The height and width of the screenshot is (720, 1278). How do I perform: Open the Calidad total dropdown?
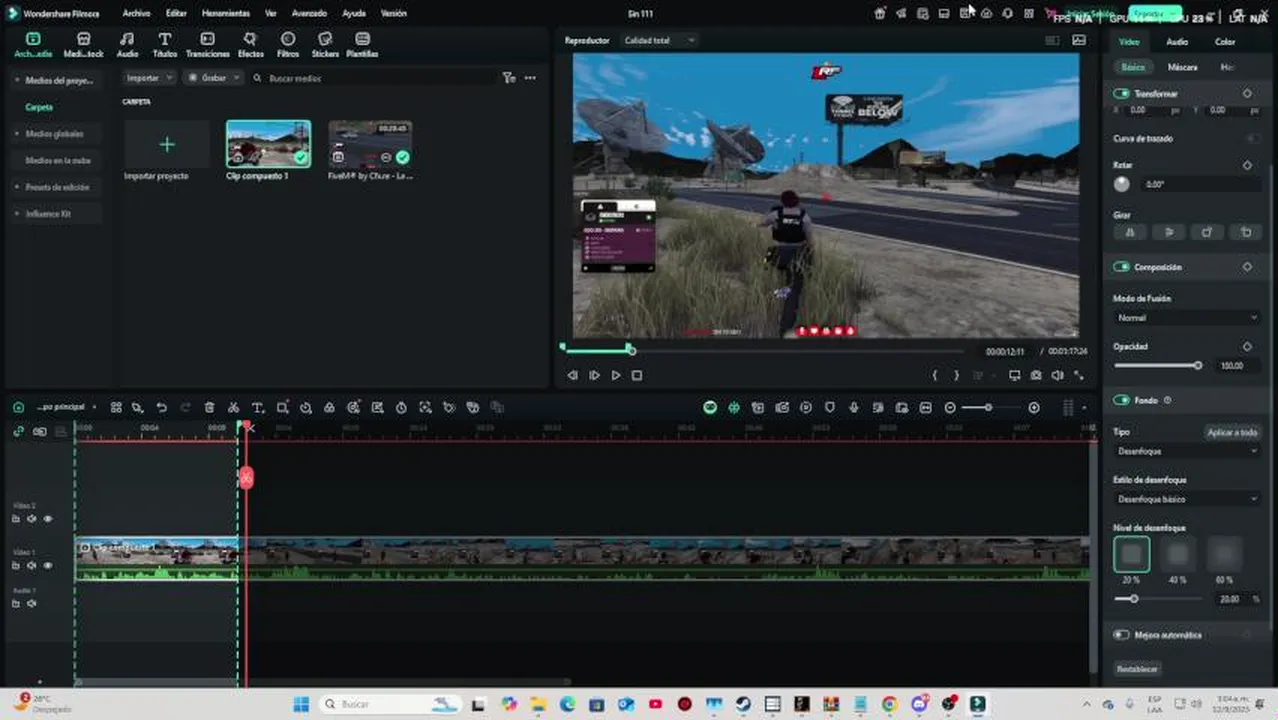(x=658, y=40)
